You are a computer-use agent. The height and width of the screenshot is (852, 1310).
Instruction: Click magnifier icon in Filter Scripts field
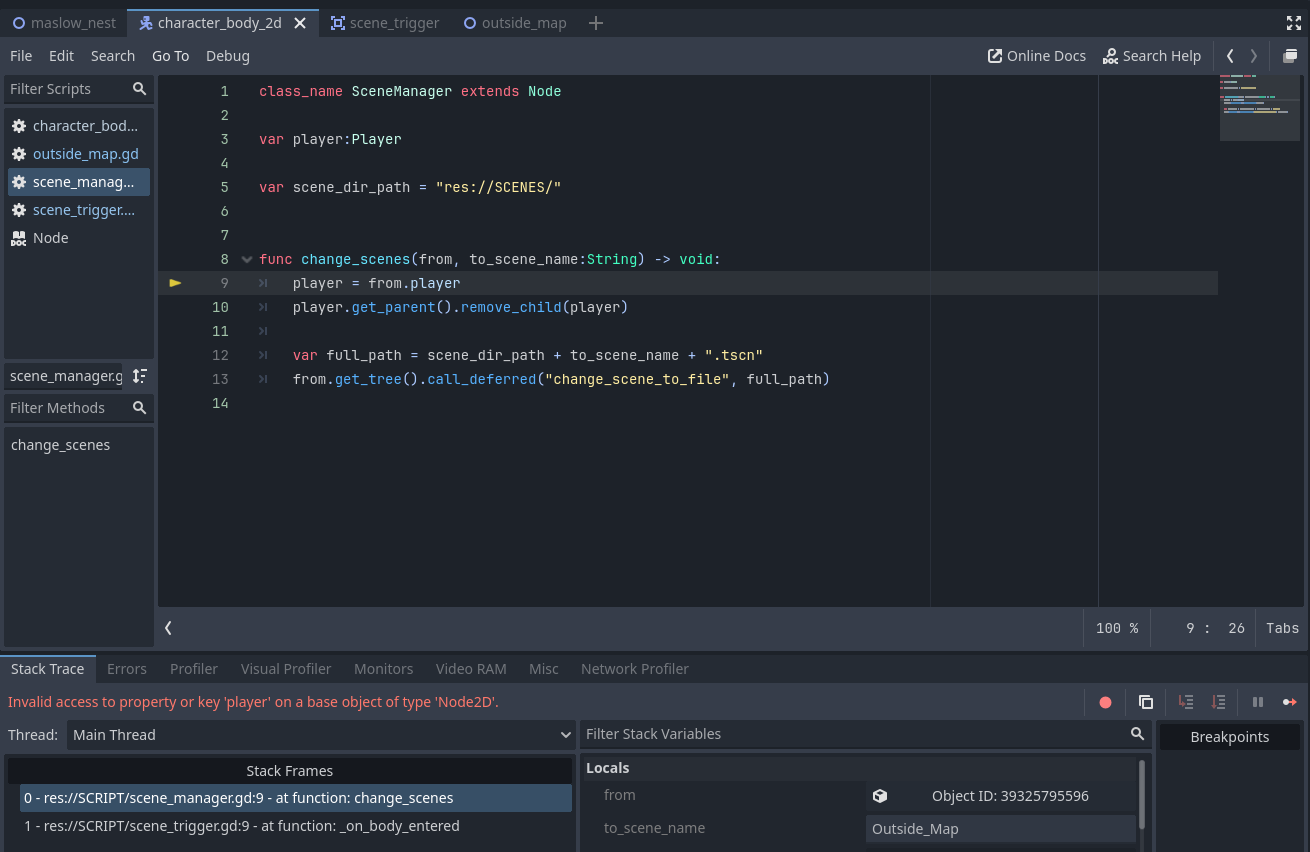tap(140, 89)
